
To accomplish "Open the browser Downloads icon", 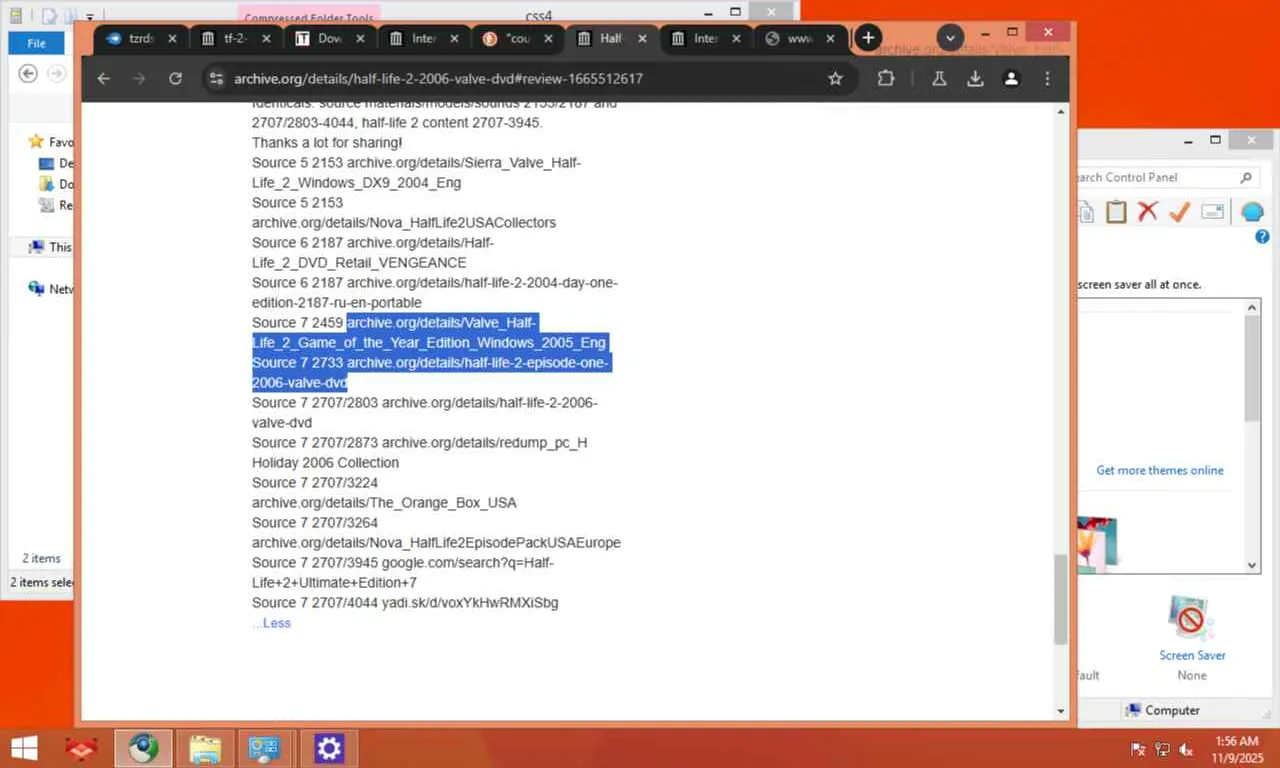I will pyautogui.click(x=975, y=79).
